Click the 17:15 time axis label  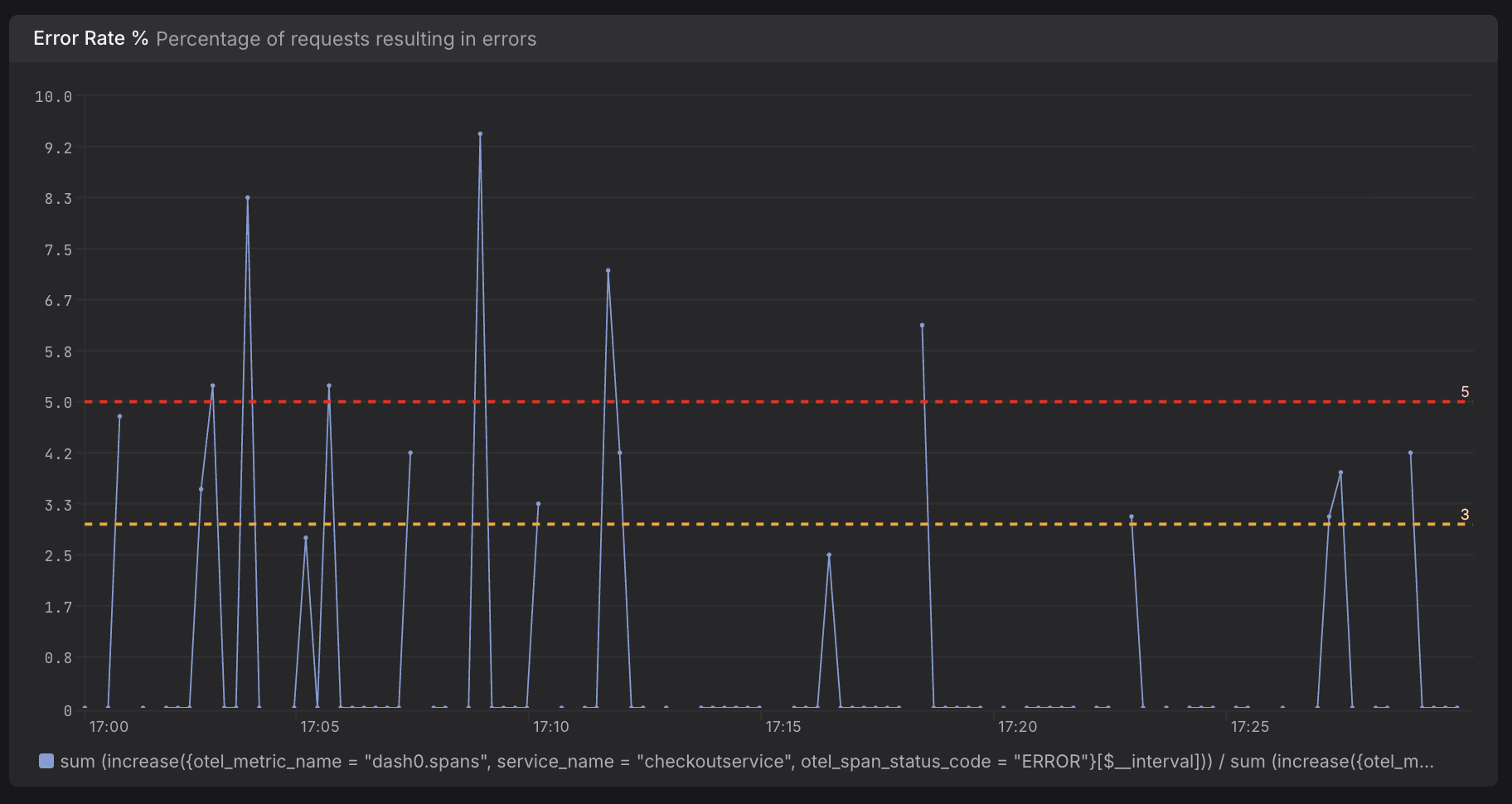pyautogui.click(x=783, y=727)
